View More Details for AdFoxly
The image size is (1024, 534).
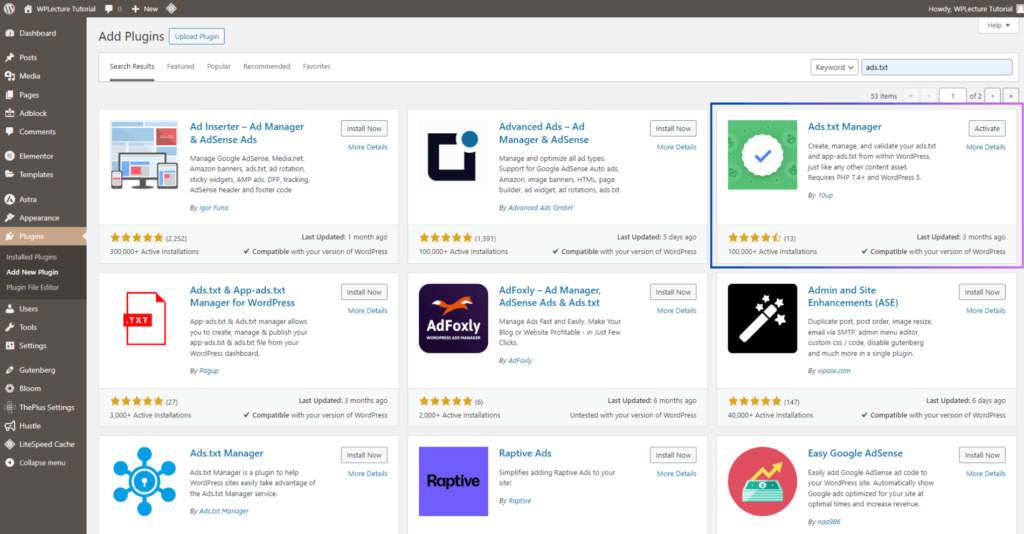[677, 311]
